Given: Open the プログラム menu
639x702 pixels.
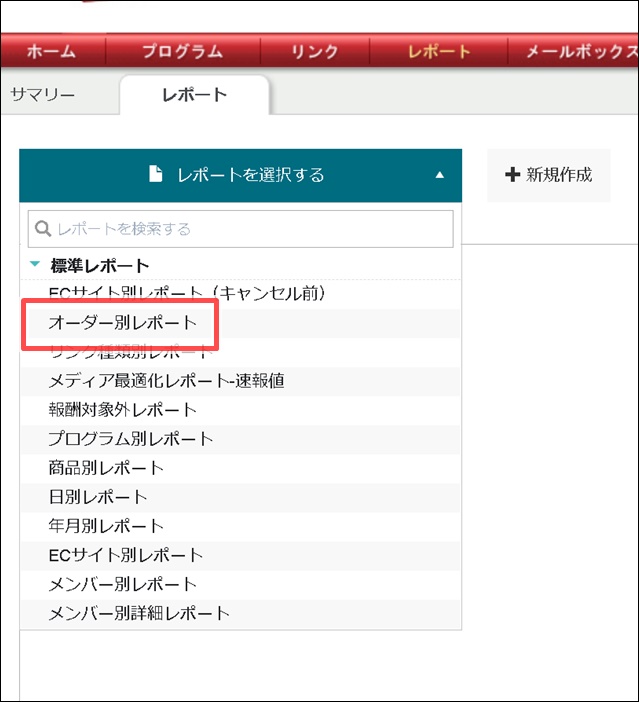Looking at the screenshot, I should click(x=183, y=52).
